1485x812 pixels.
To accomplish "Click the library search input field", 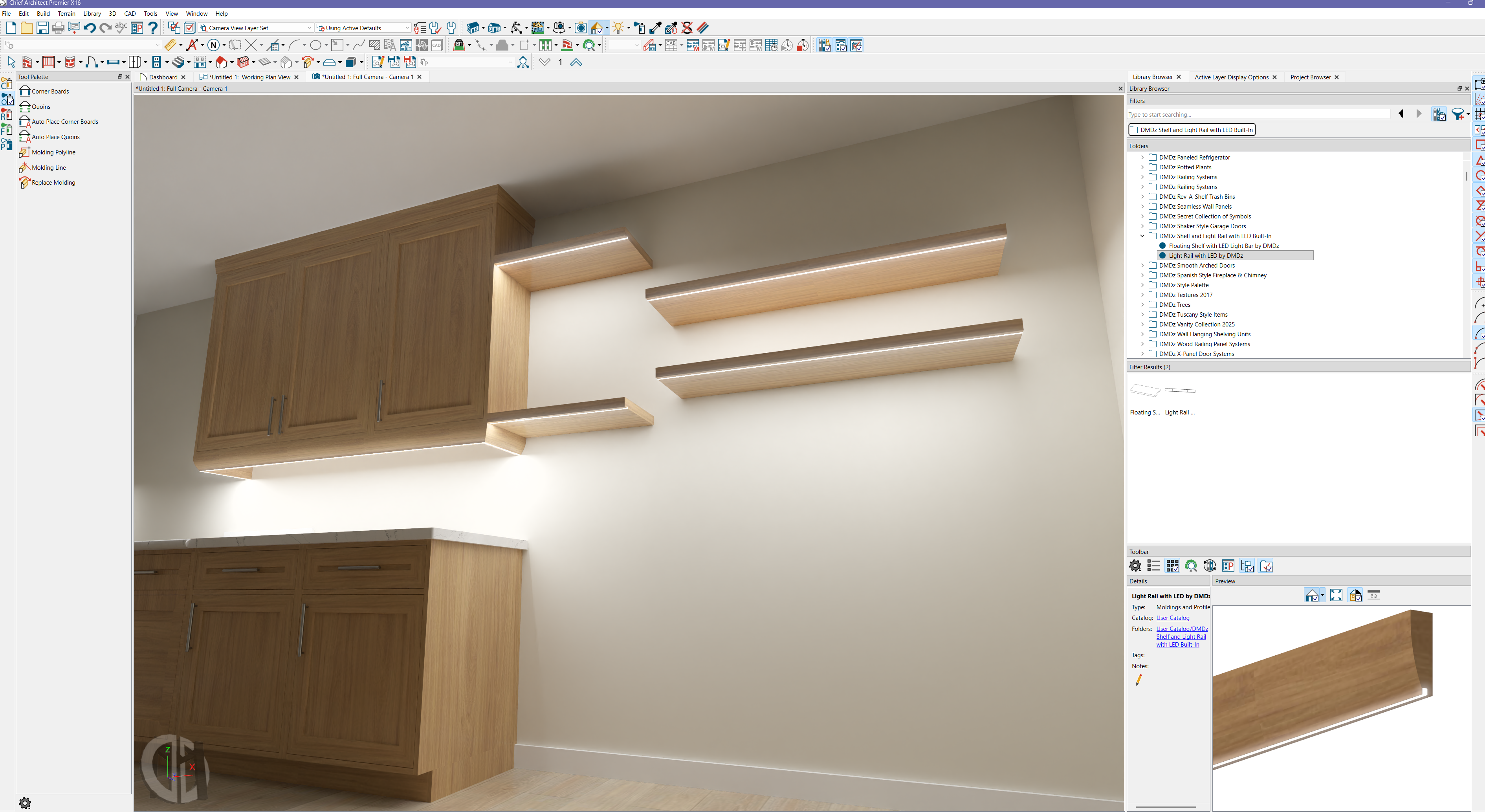I will pyautogui.click(x=1257, y=115).
